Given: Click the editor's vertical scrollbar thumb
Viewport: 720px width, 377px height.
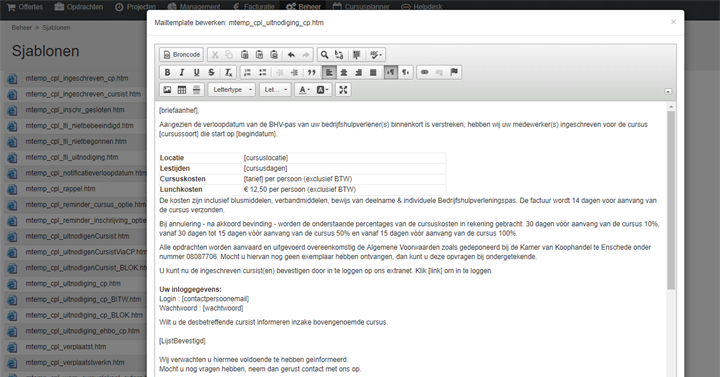Looking at the screenshot, I should [x=671, y=200].
